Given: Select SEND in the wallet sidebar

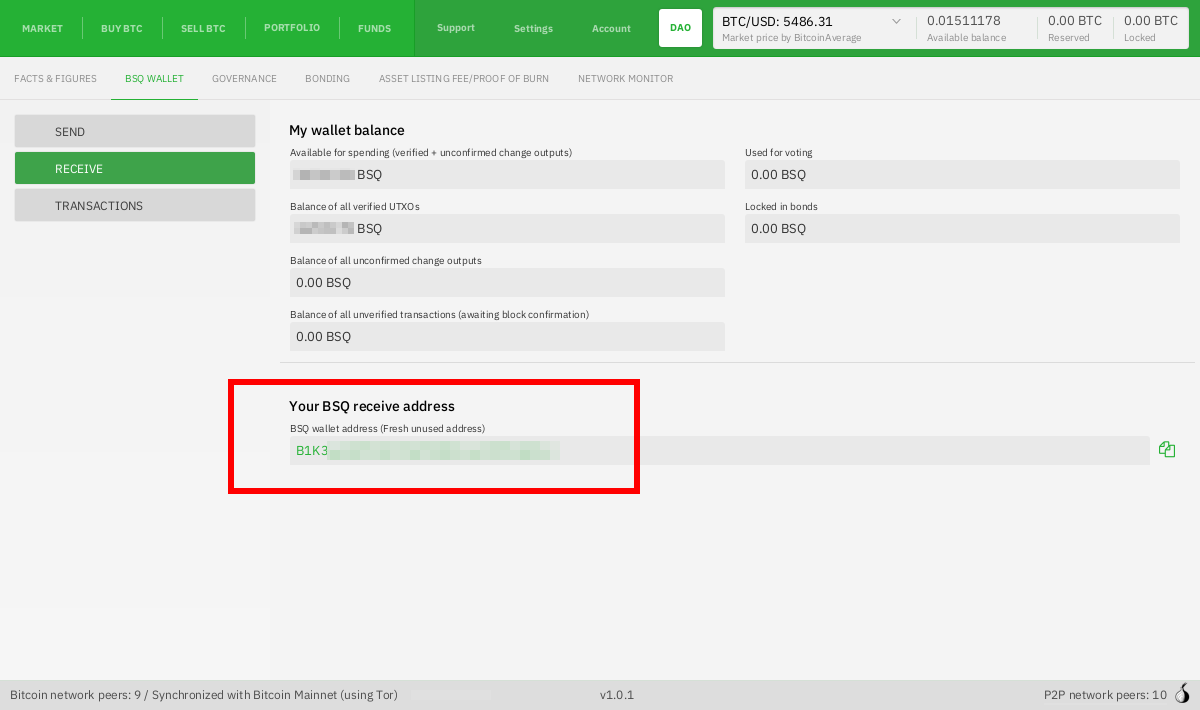Looking at the screenshot, I should 135,132.
